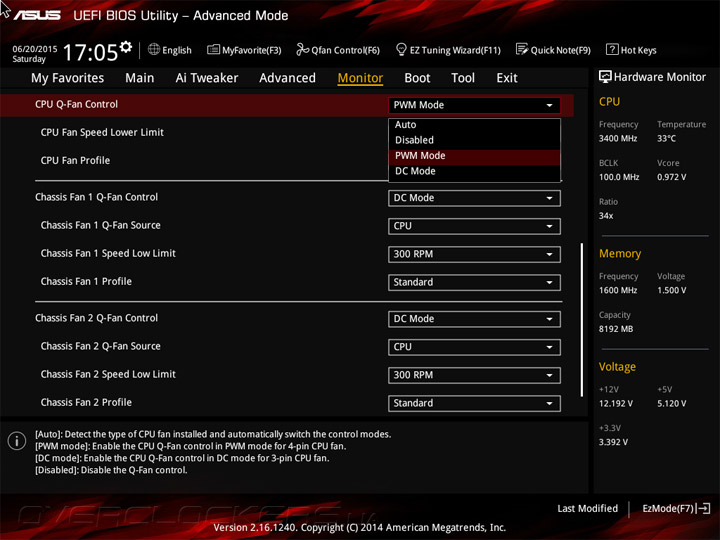
Task: Click the EZ Tuning Wizard bulb icon
Action: click(401, 49)
